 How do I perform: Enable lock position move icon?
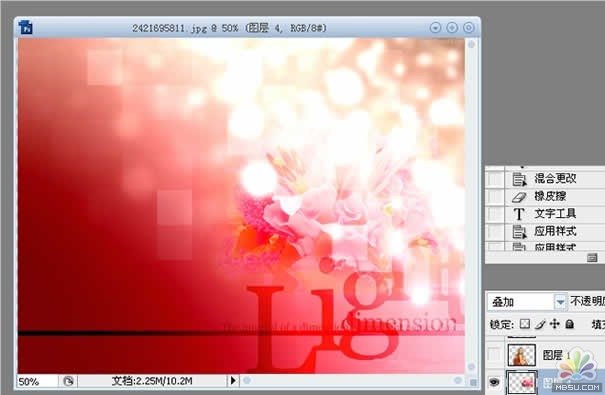click(x=554, y=324)
